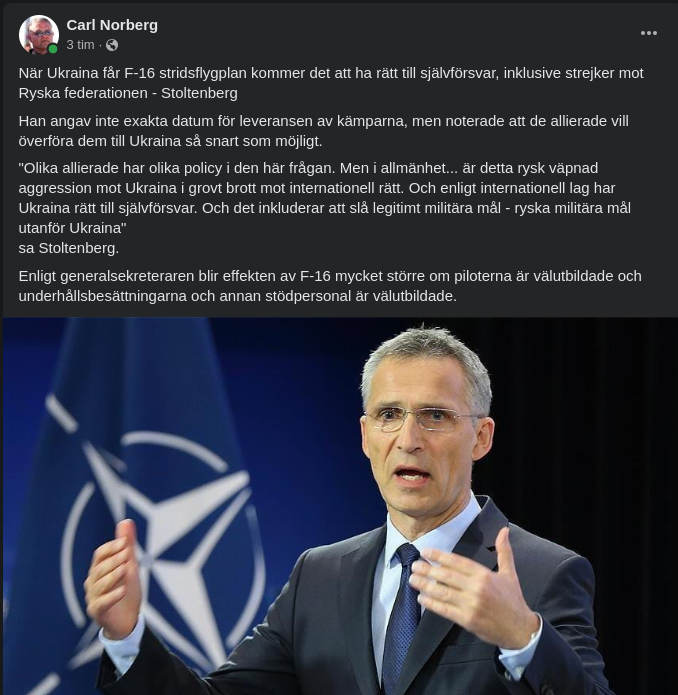Click the line "sa Stoltenberg."

pos(69,248)
